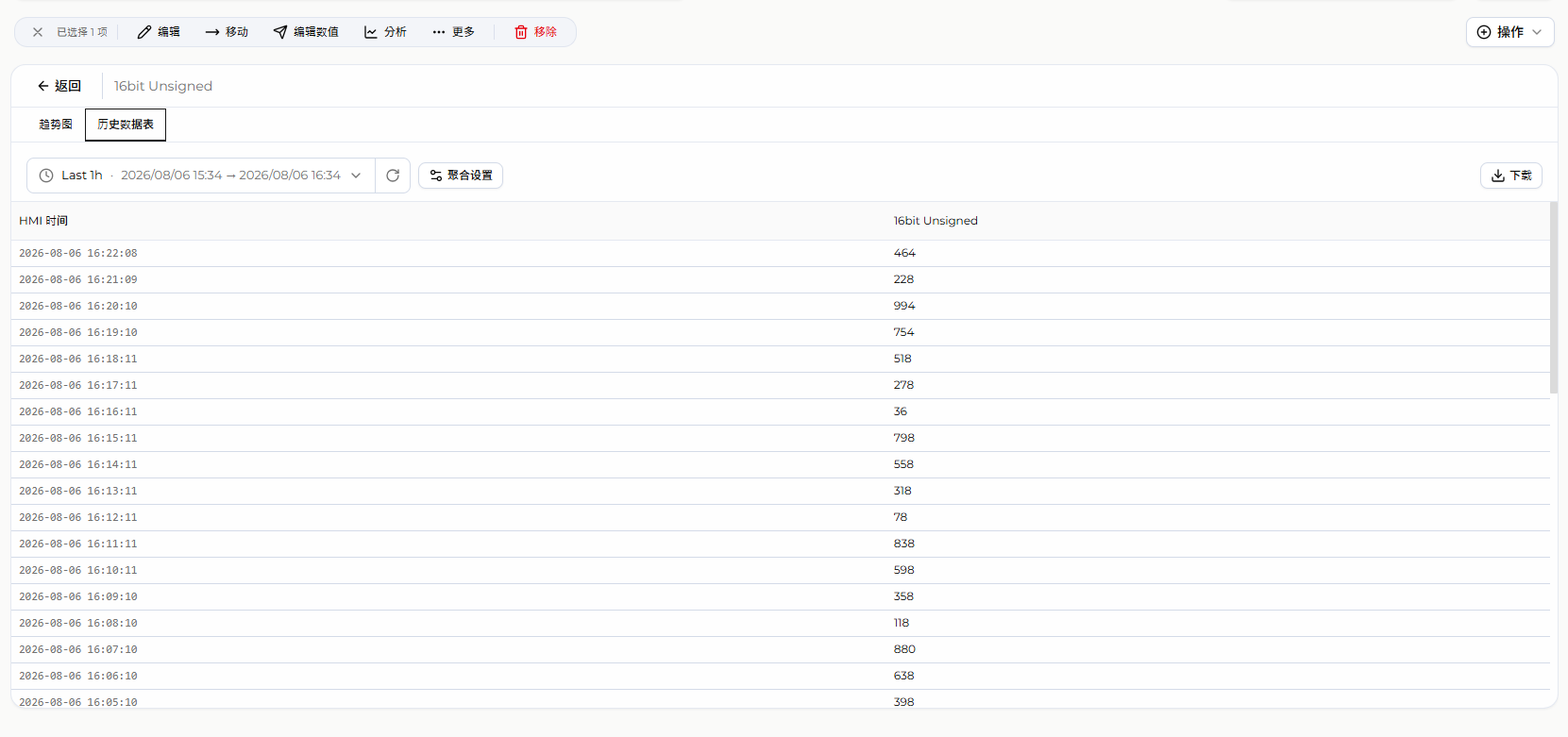Select the 历史数据表 tab
Screen dimensions: 1568x737
tap(126, 125)
